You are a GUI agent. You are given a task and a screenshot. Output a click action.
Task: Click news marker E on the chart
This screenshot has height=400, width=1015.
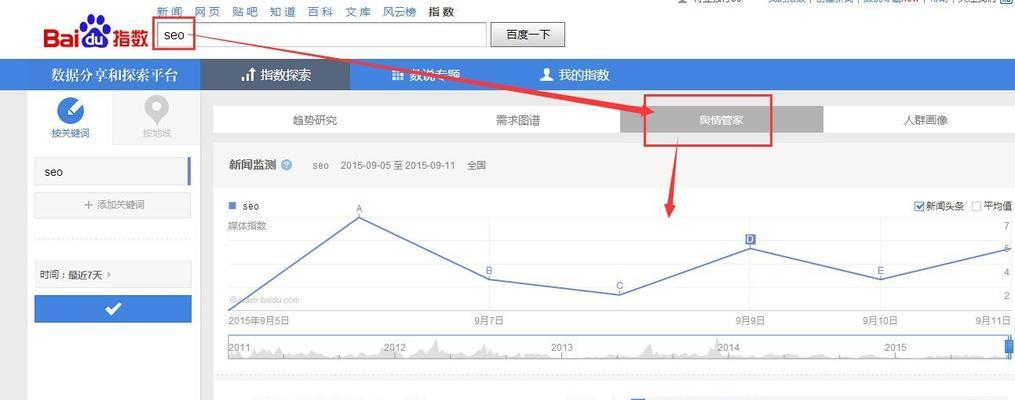[880, 271]
